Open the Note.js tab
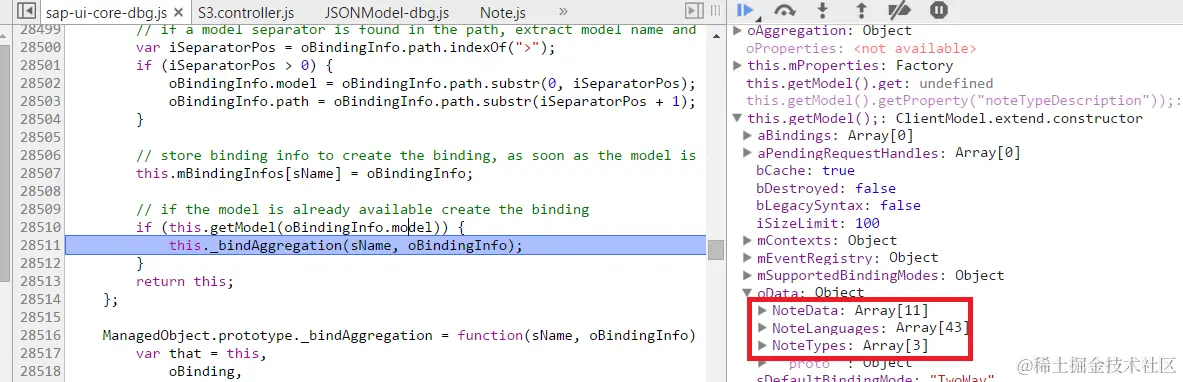Viewport: 1183px width, 382px height. click(x=502, y=13)
